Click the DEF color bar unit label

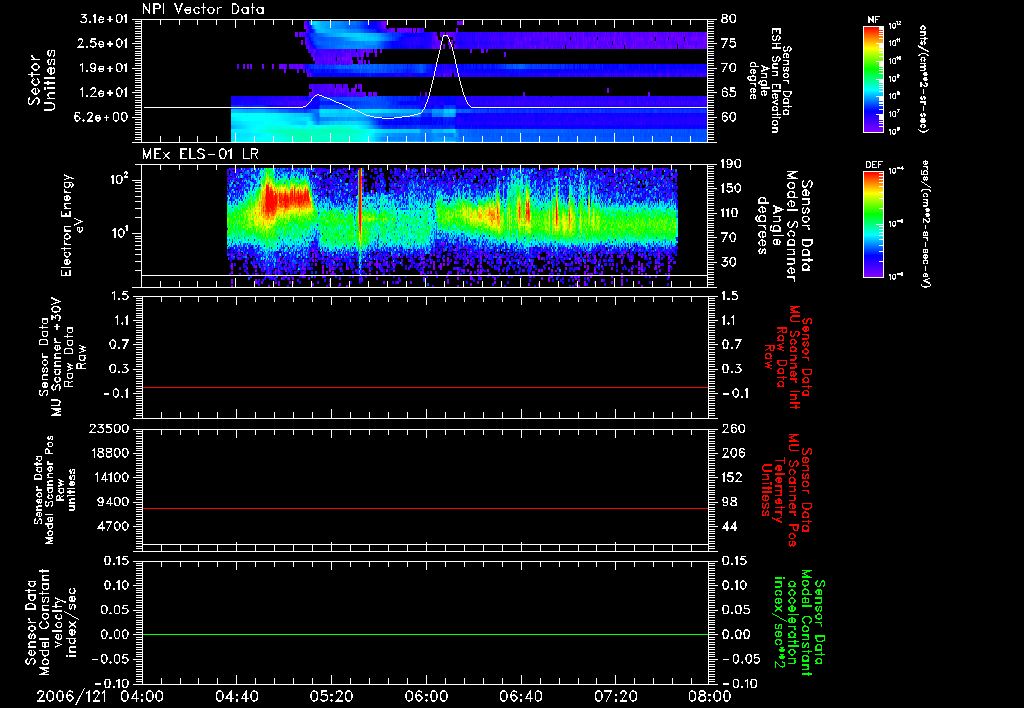[925, 224]
